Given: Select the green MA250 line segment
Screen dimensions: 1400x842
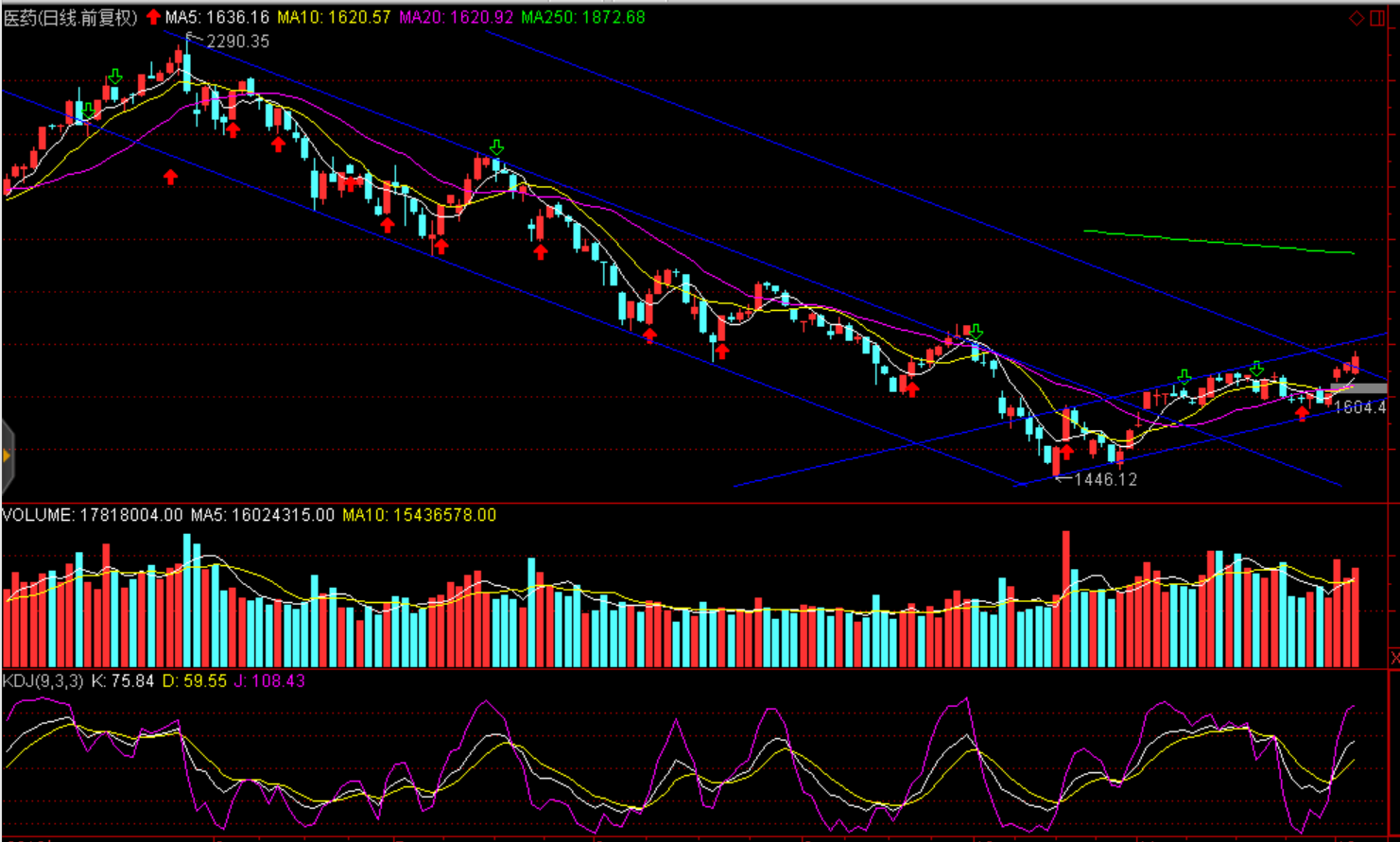Looking at the screenshot, I should point(1219,242).
